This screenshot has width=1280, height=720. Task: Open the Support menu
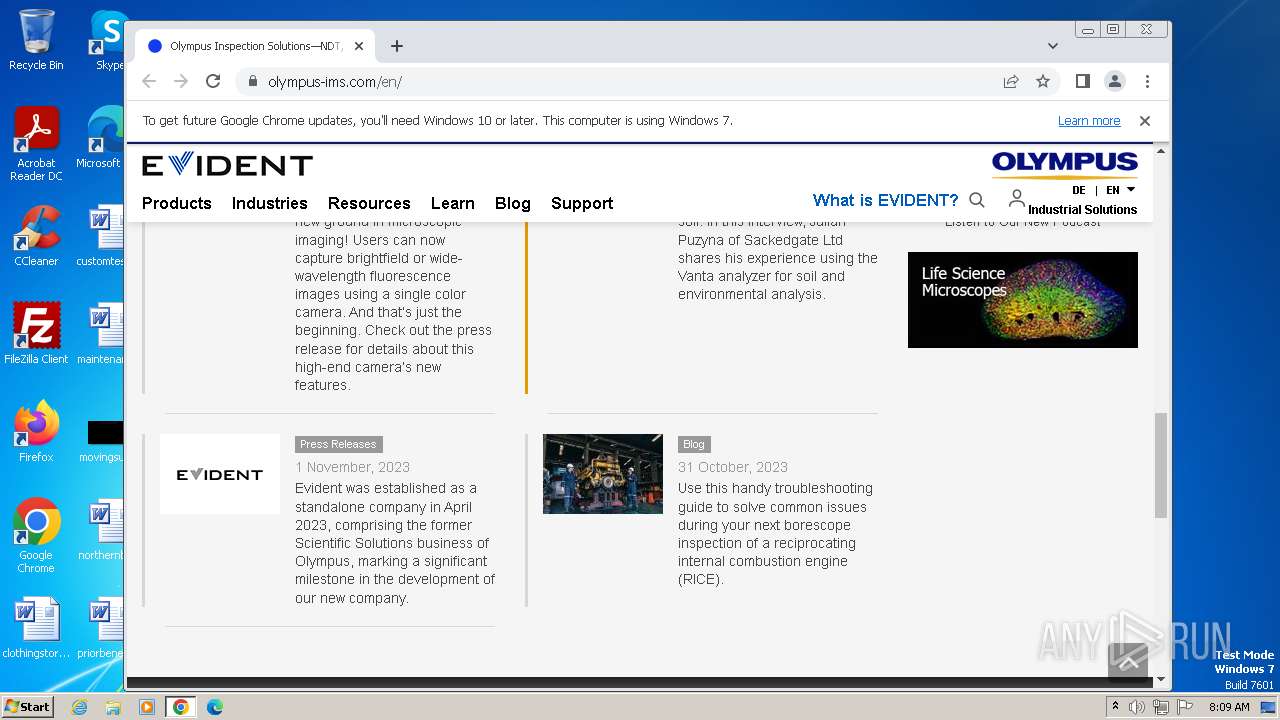click(x=582, y=203)
